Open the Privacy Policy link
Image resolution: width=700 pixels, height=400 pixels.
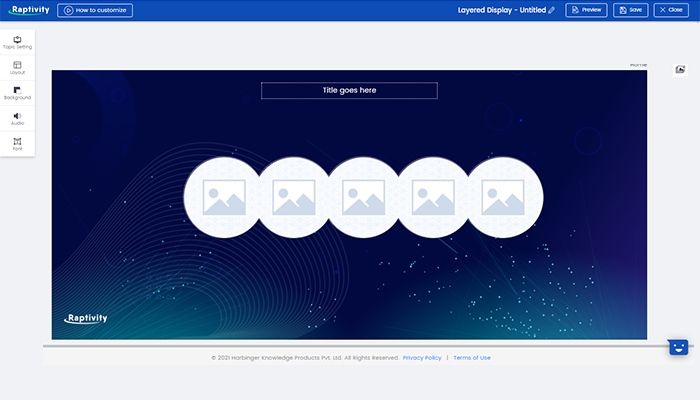(x=422, y=358)
